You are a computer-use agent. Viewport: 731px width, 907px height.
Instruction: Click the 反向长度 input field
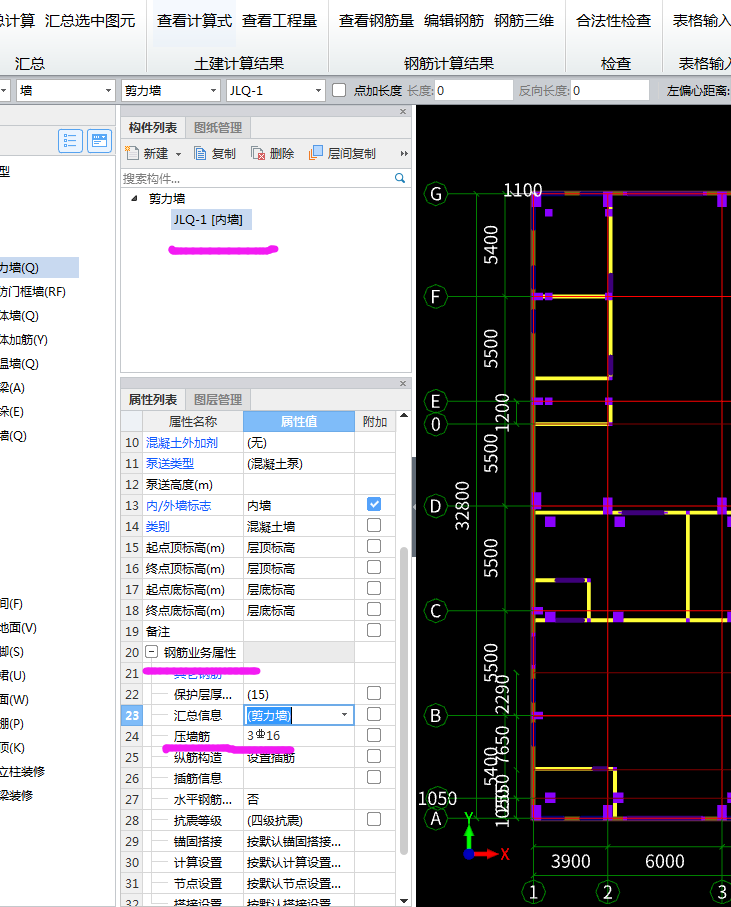(610, 90)
